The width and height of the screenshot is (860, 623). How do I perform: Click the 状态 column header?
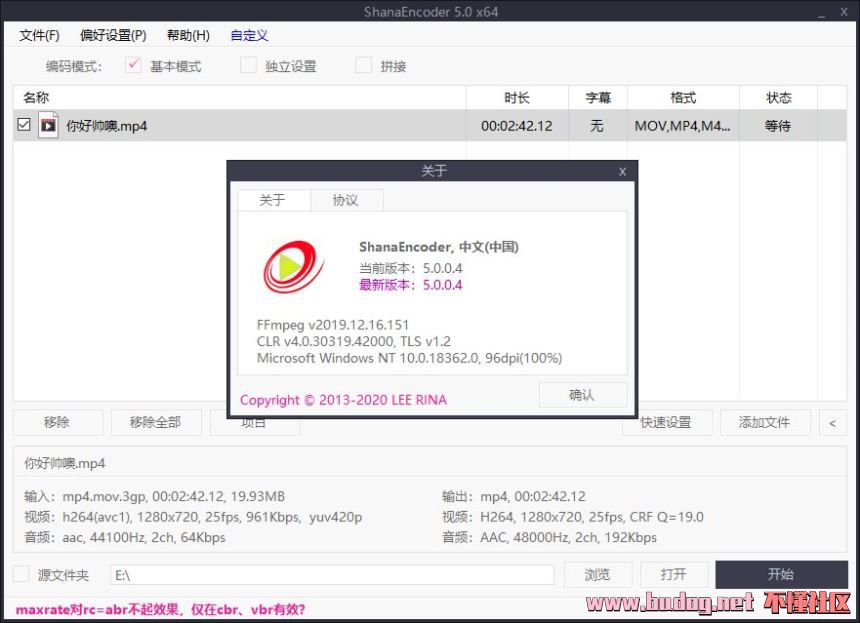[778, 98]
